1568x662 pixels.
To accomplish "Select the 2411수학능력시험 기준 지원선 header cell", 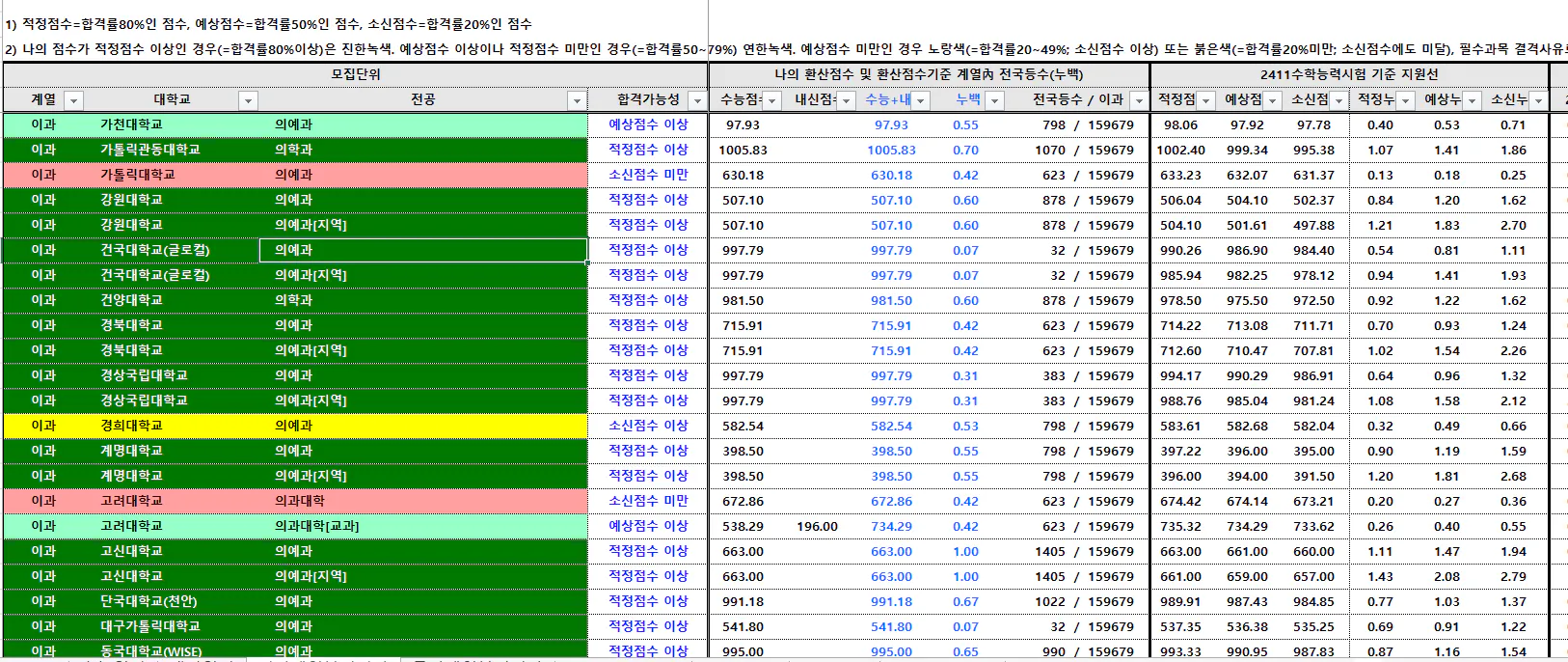I will (1349, 74).
